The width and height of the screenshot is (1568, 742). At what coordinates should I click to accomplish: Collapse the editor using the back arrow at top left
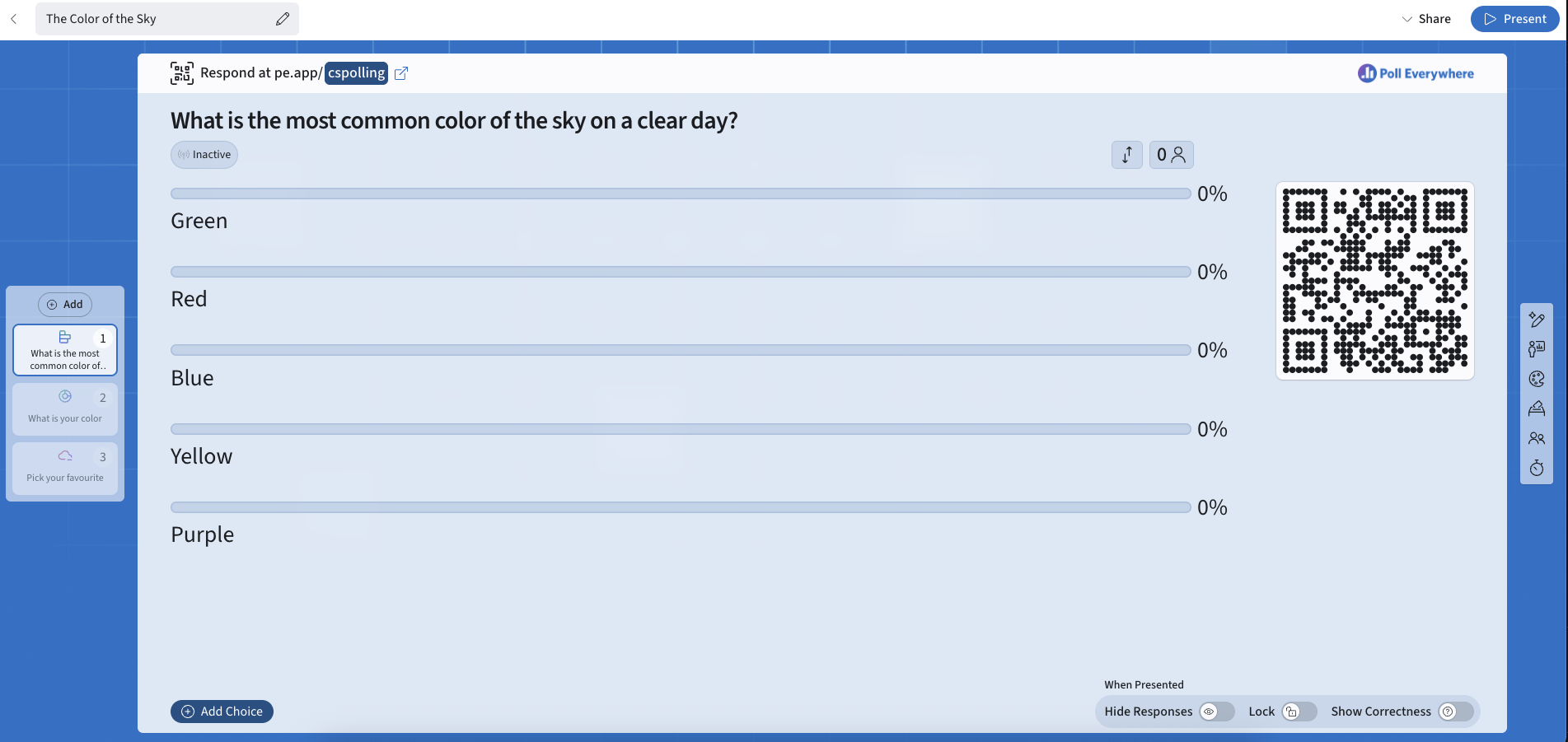[x=14, y=18]
